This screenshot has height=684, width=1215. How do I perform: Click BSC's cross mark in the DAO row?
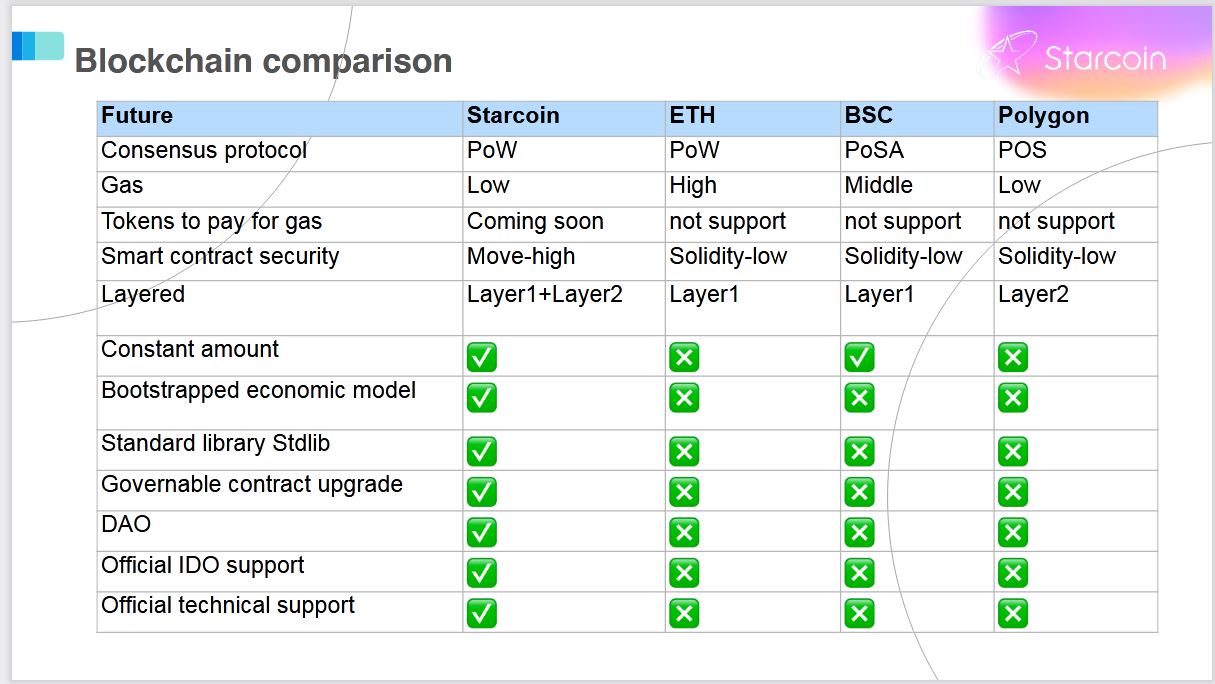pyautogui.click(x=859, y=532)
